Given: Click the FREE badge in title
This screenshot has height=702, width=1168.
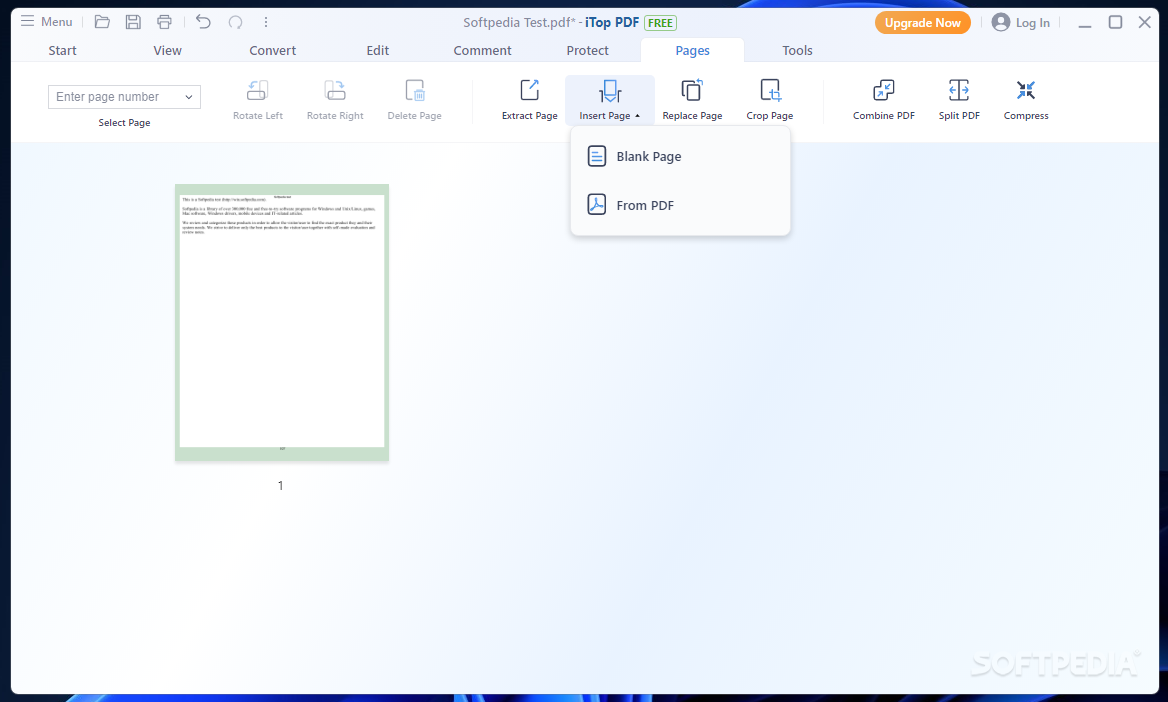Looking at the screenshot, I should [660, 22].
